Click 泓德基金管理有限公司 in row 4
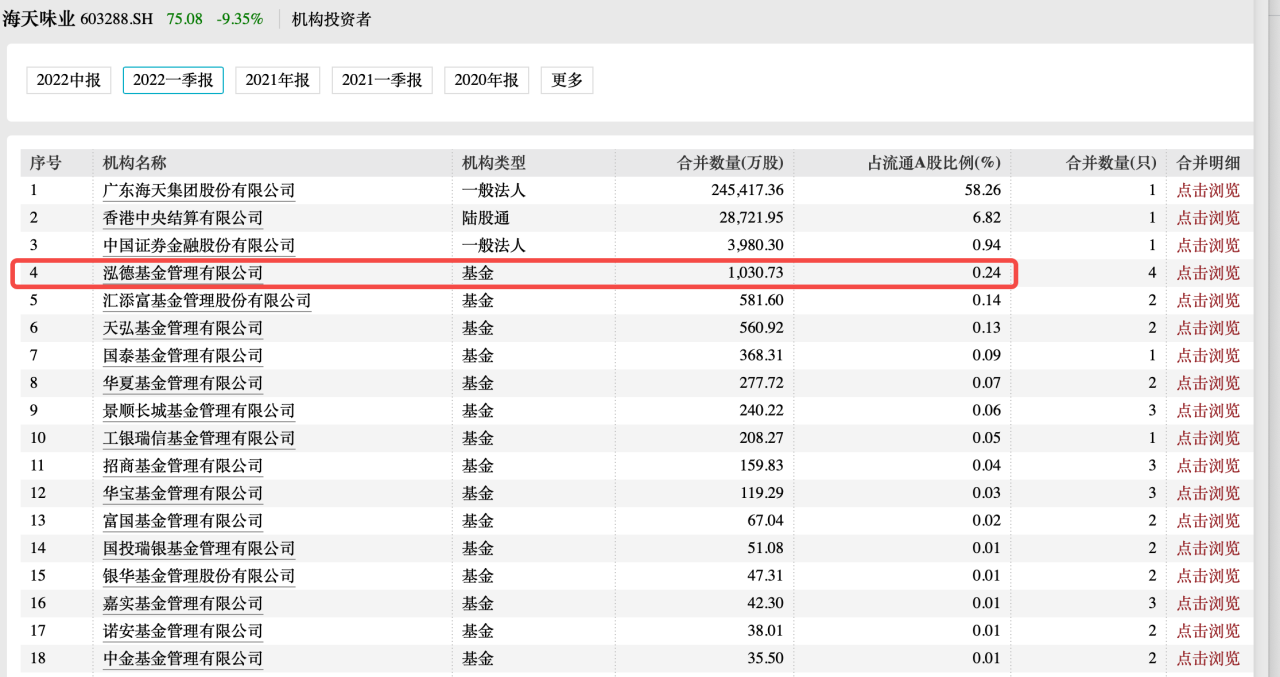The width and height of the screenshot is (1280, 677). pyautogui.click(x=183, y=273)
